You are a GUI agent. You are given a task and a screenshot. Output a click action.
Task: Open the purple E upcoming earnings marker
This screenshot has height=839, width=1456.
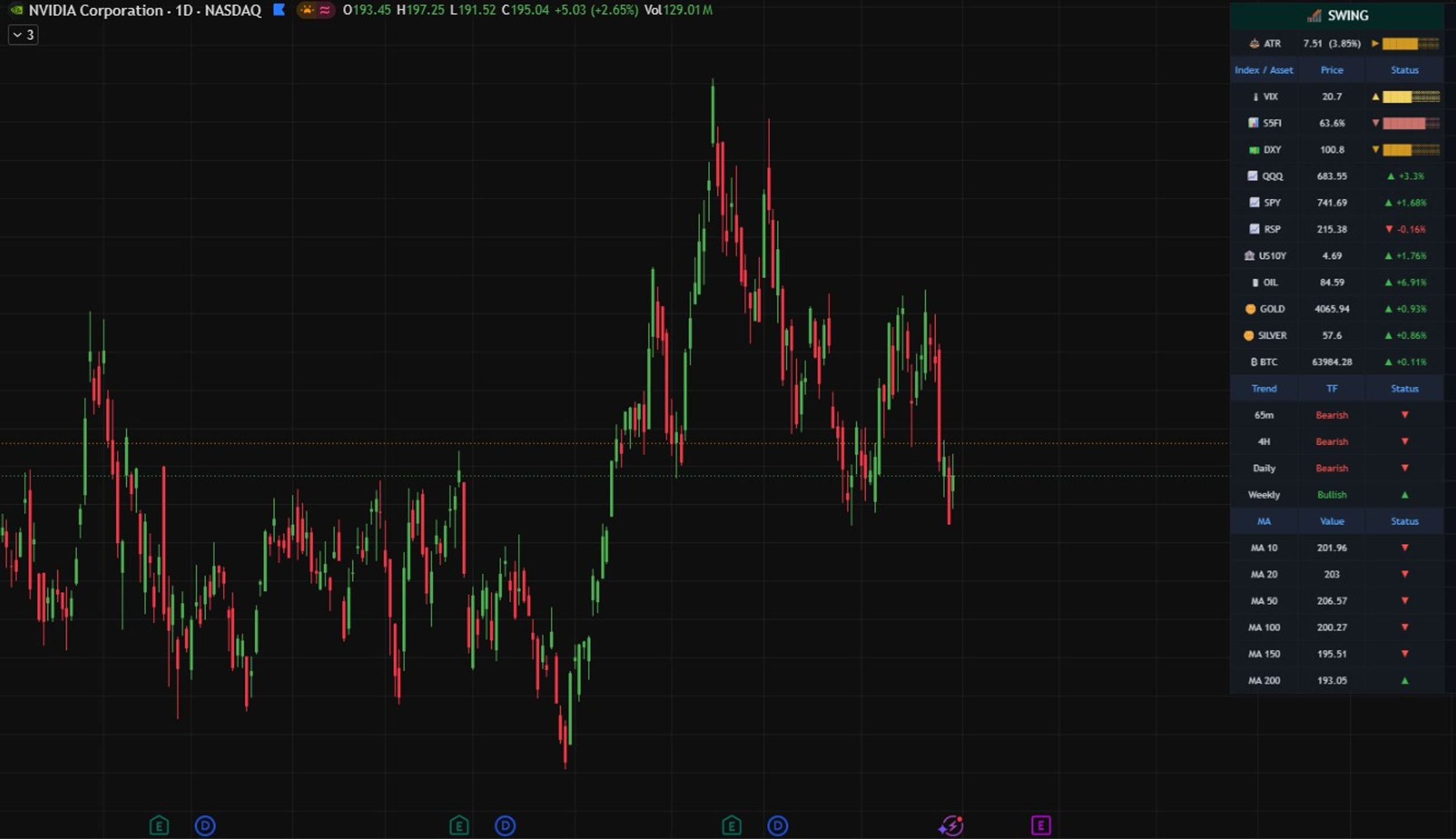[1041, 826]
